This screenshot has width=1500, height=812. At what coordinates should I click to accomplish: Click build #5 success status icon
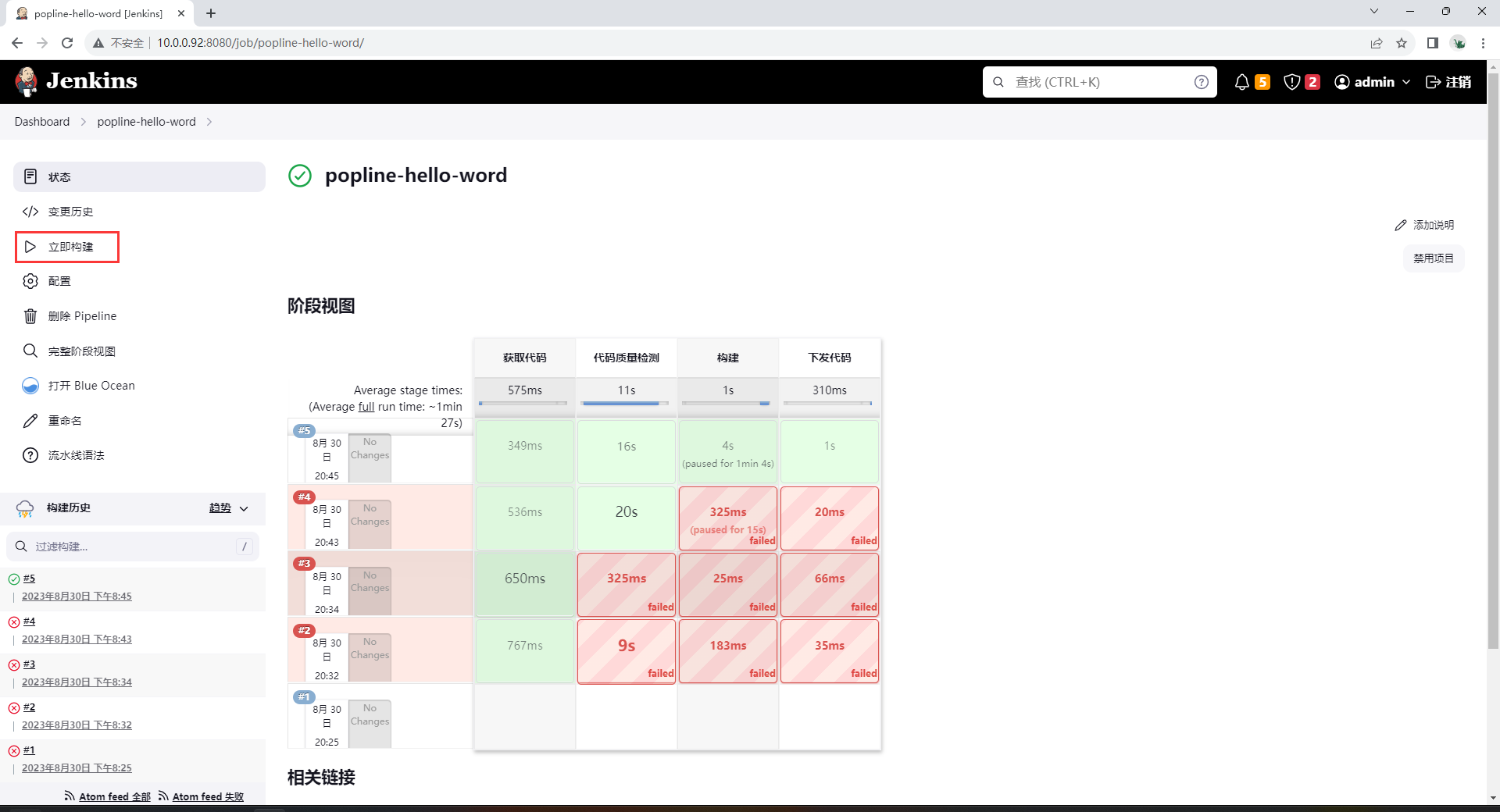(x=14, y=579)
